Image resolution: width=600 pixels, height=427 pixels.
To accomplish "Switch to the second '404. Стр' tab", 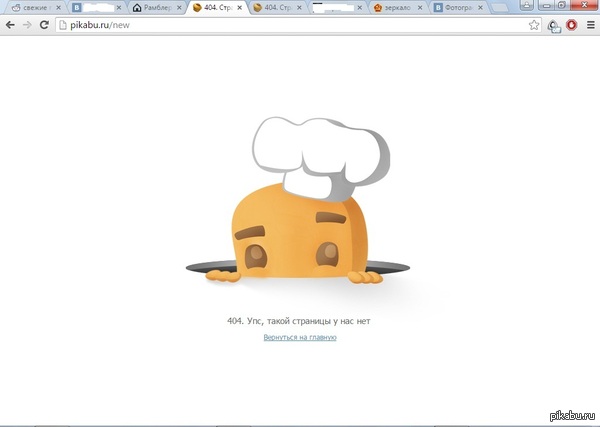I will [274, 8].
